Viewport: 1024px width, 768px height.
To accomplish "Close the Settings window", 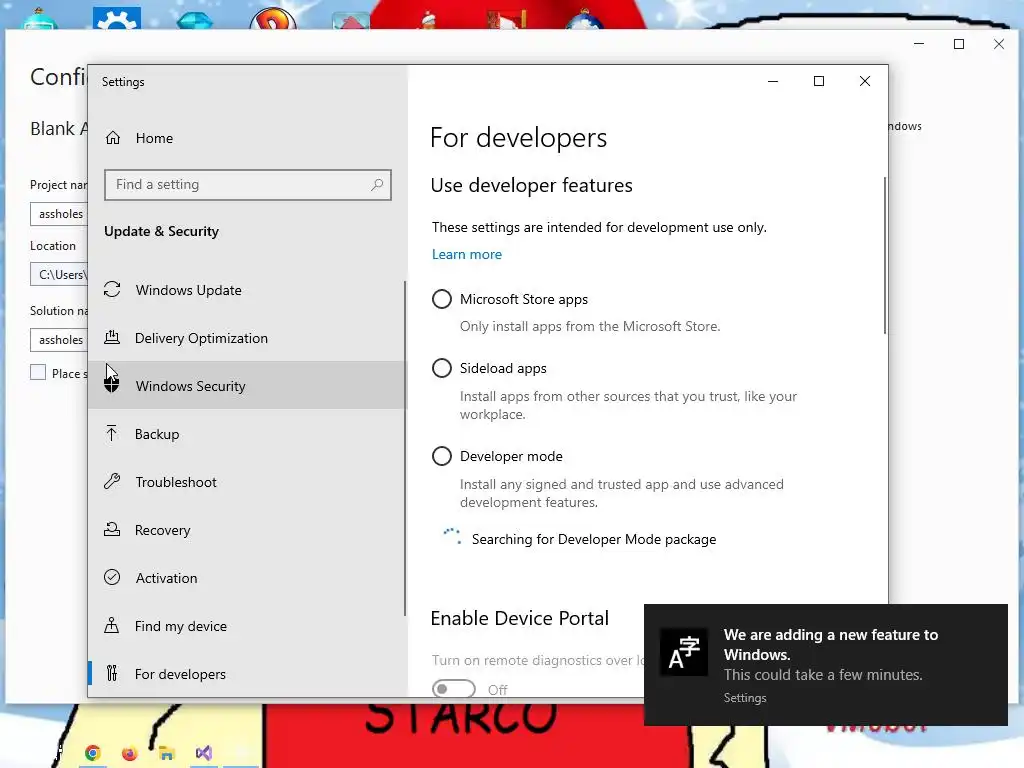I will [x=865, y=81].
